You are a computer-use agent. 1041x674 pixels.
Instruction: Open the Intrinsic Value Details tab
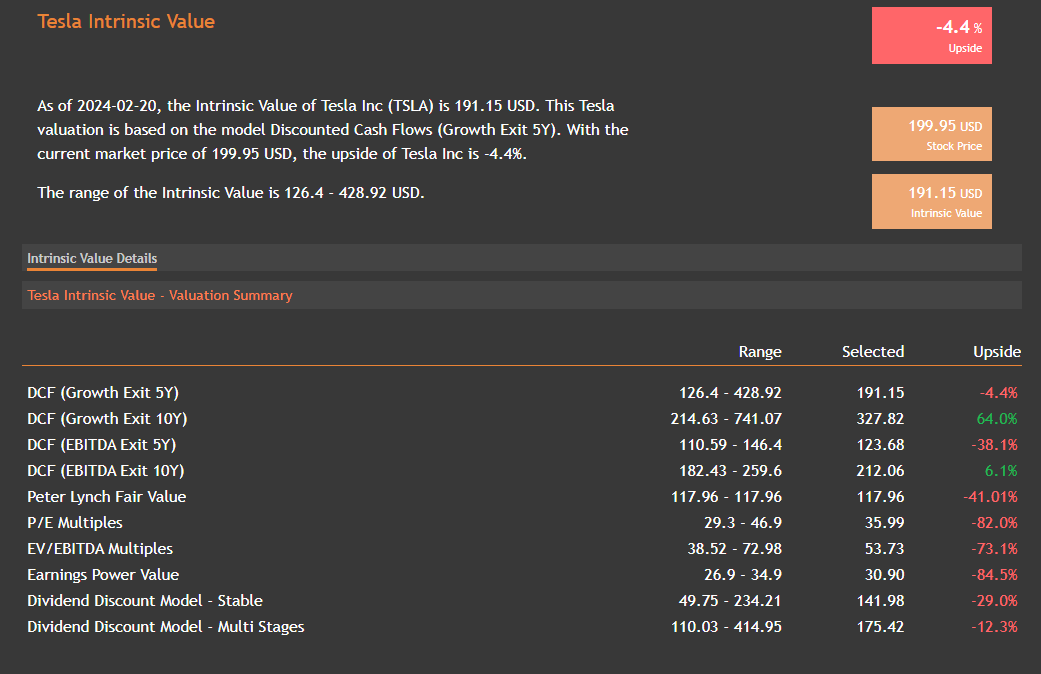click(x=92, y=259)
